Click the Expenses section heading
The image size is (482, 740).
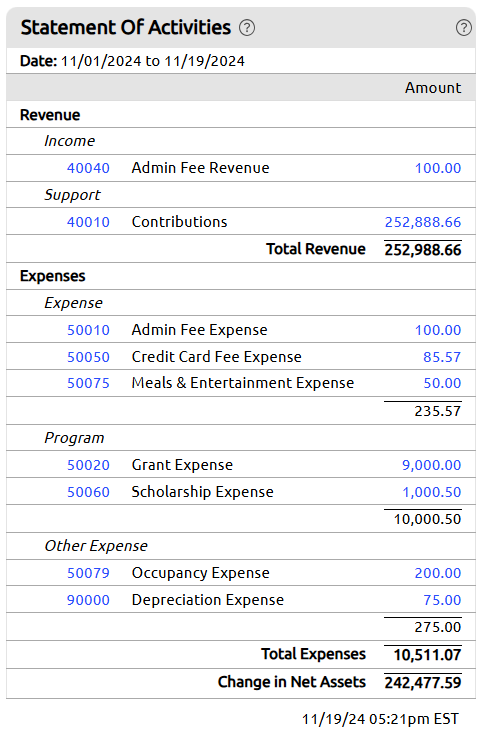(x=52, y=276)
